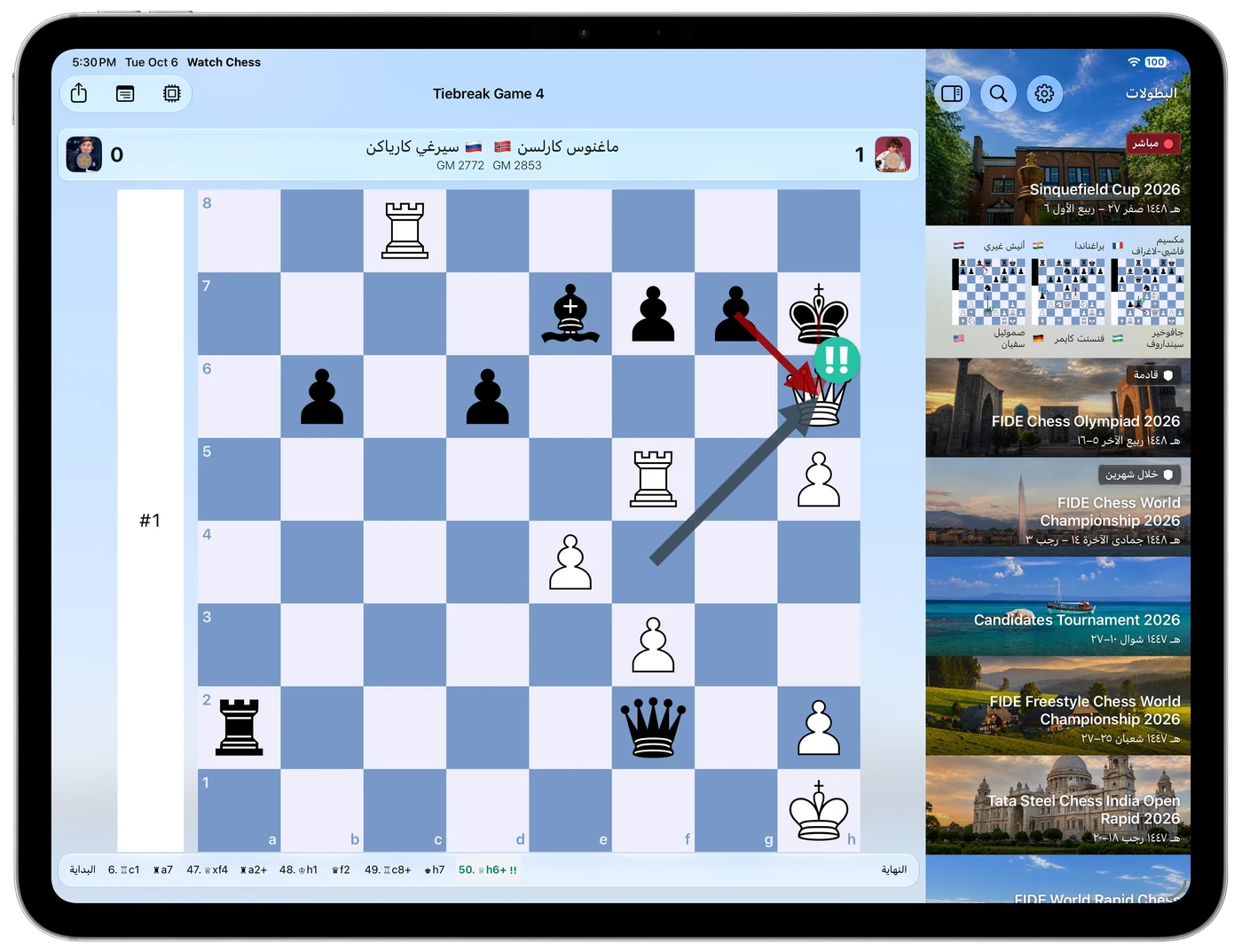Select the black king on h7
This screenshot has width=1242, height=952.
pyautogui.click(x=819, y=313)
